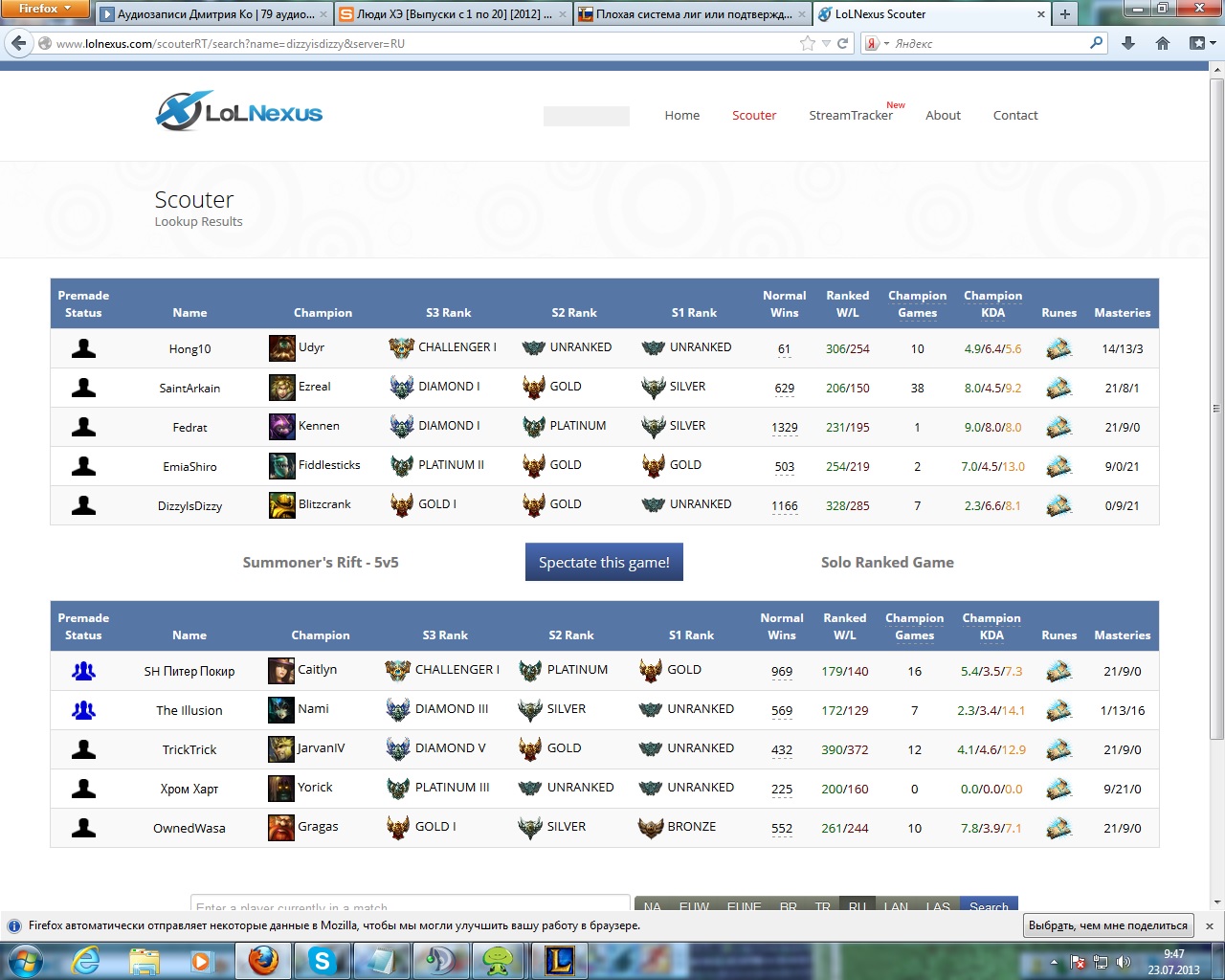This screenshot has height=980, width=1225.
Task: Open runes icon for Hong10
Action: (x=1058, y=348)
